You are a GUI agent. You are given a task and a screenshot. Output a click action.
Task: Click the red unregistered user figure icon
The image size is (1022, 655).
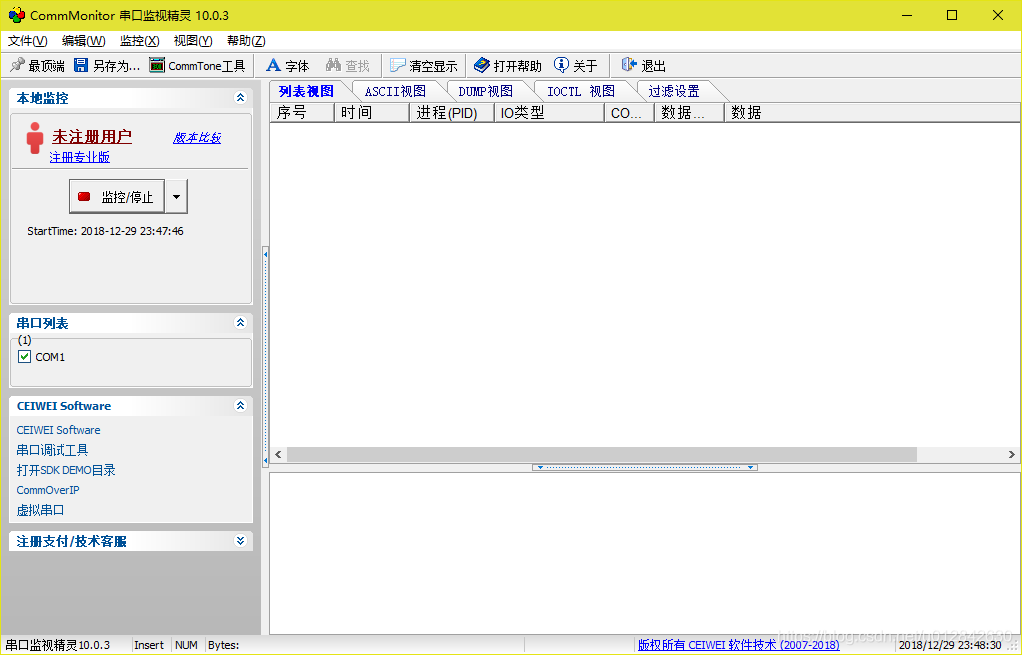(x=35, y=138)
